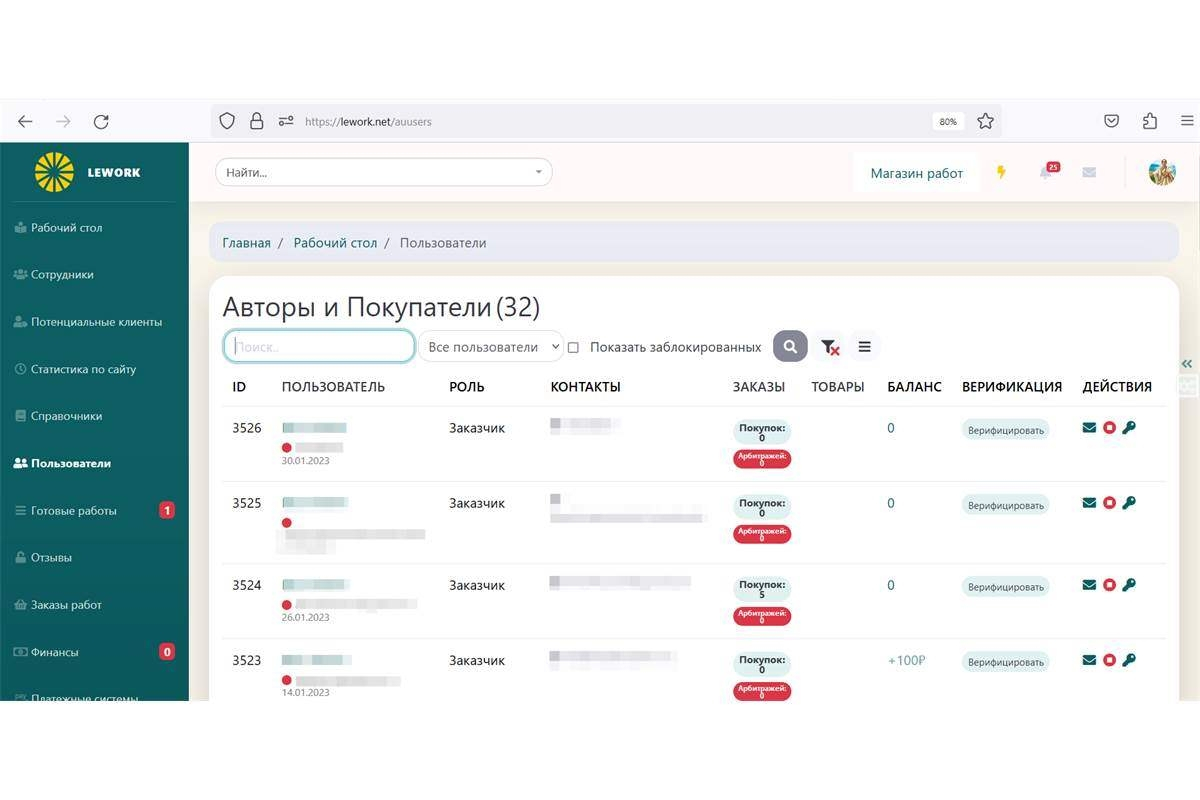Open the header messages envelope icon
Screen dimensions: 1200x800
1089,172
